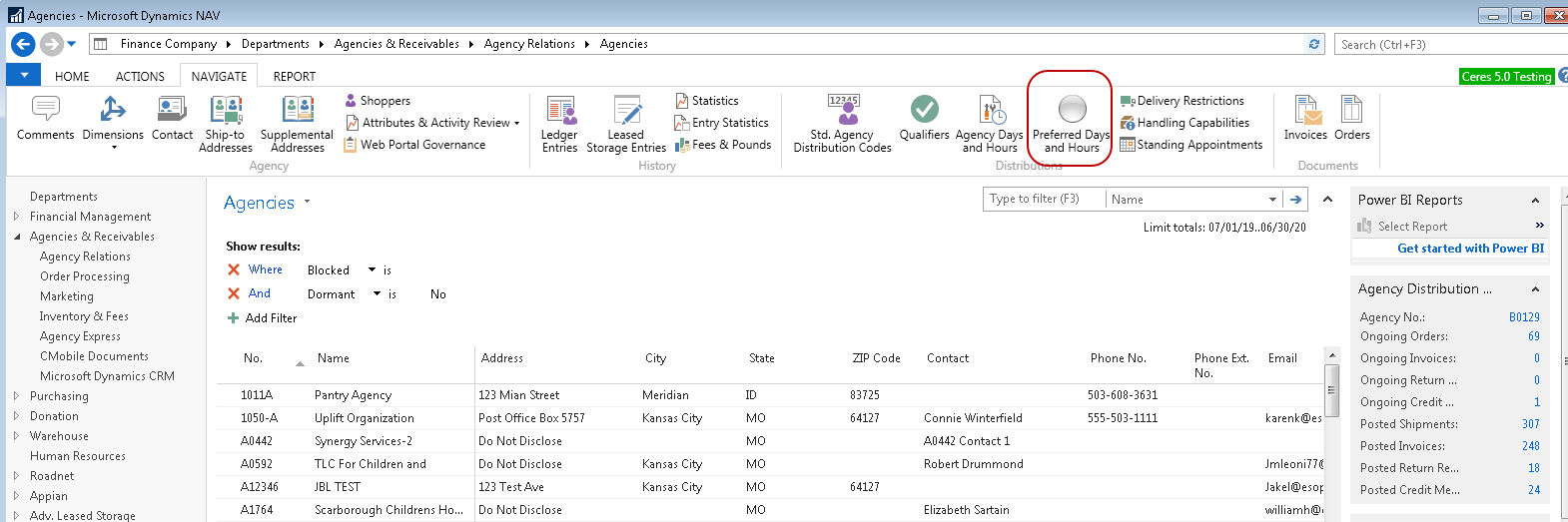Click the Contact card icon
1568x522 pixels.
tap(172, 110)
